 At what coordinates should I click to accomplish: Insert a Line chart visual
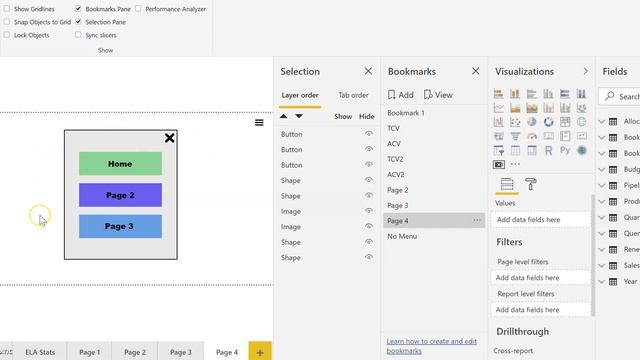[x=498, y=108]
